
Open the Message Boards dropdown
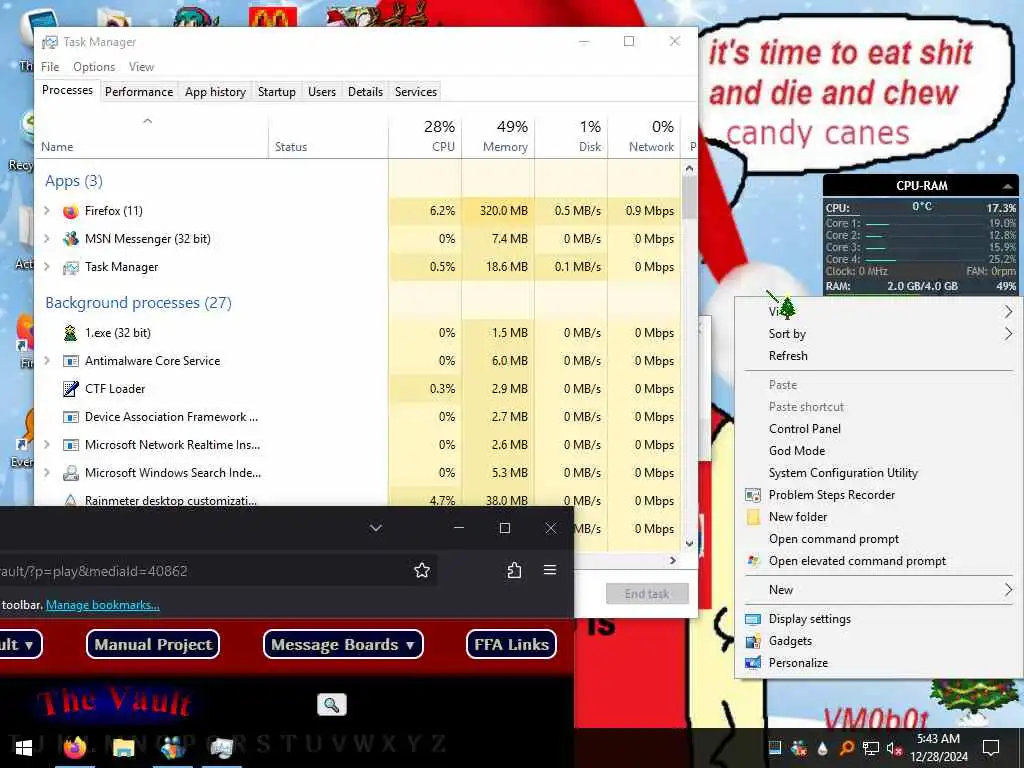point(343,645)
